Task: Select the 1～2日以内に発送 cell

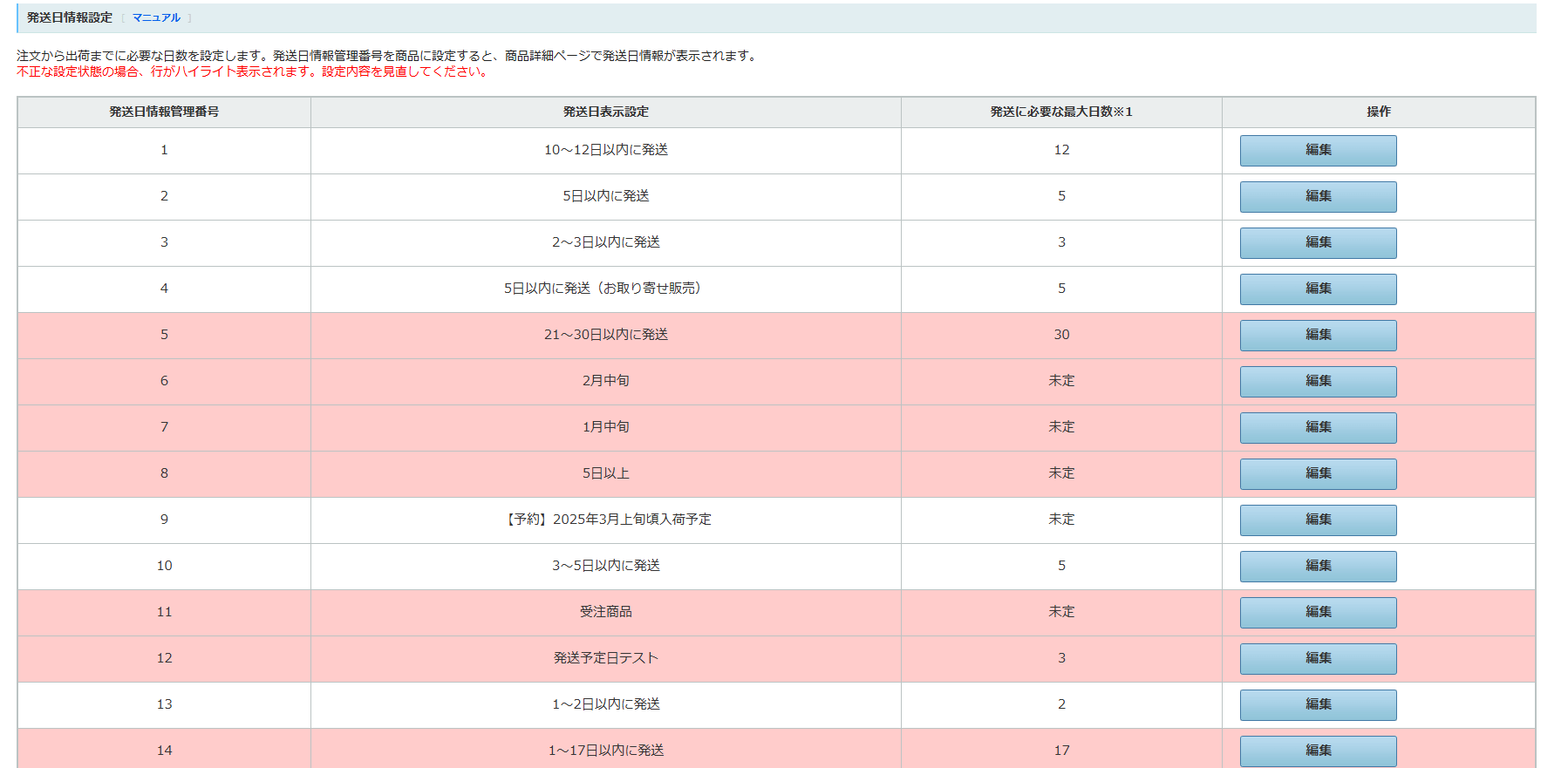Action: pyautogui.click(x=606, y=704)
